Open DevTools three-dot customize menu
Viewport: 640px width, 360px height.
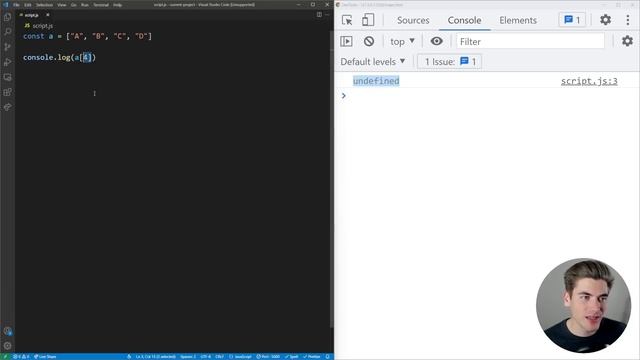point(628,20)
